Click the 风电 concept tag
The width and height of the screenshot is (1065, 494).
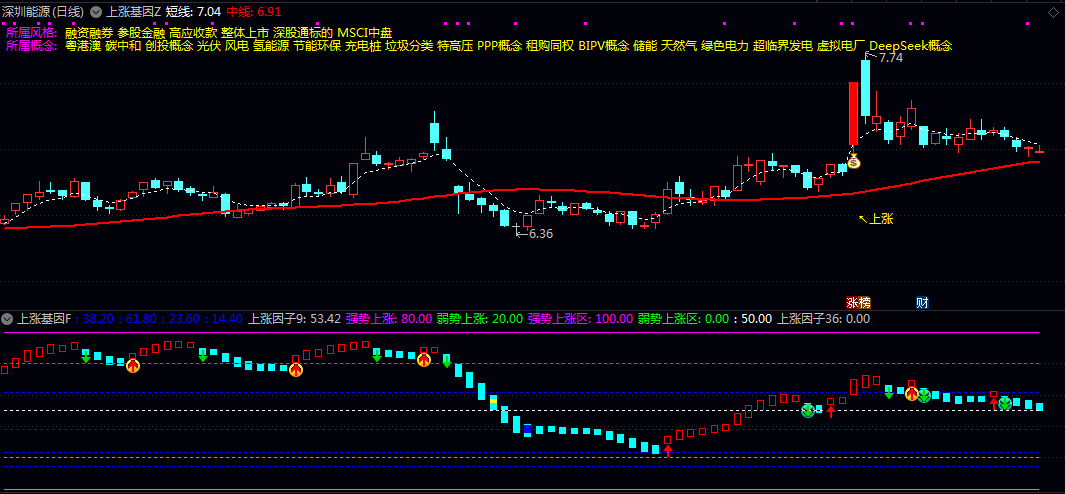[x=237, y=46]
